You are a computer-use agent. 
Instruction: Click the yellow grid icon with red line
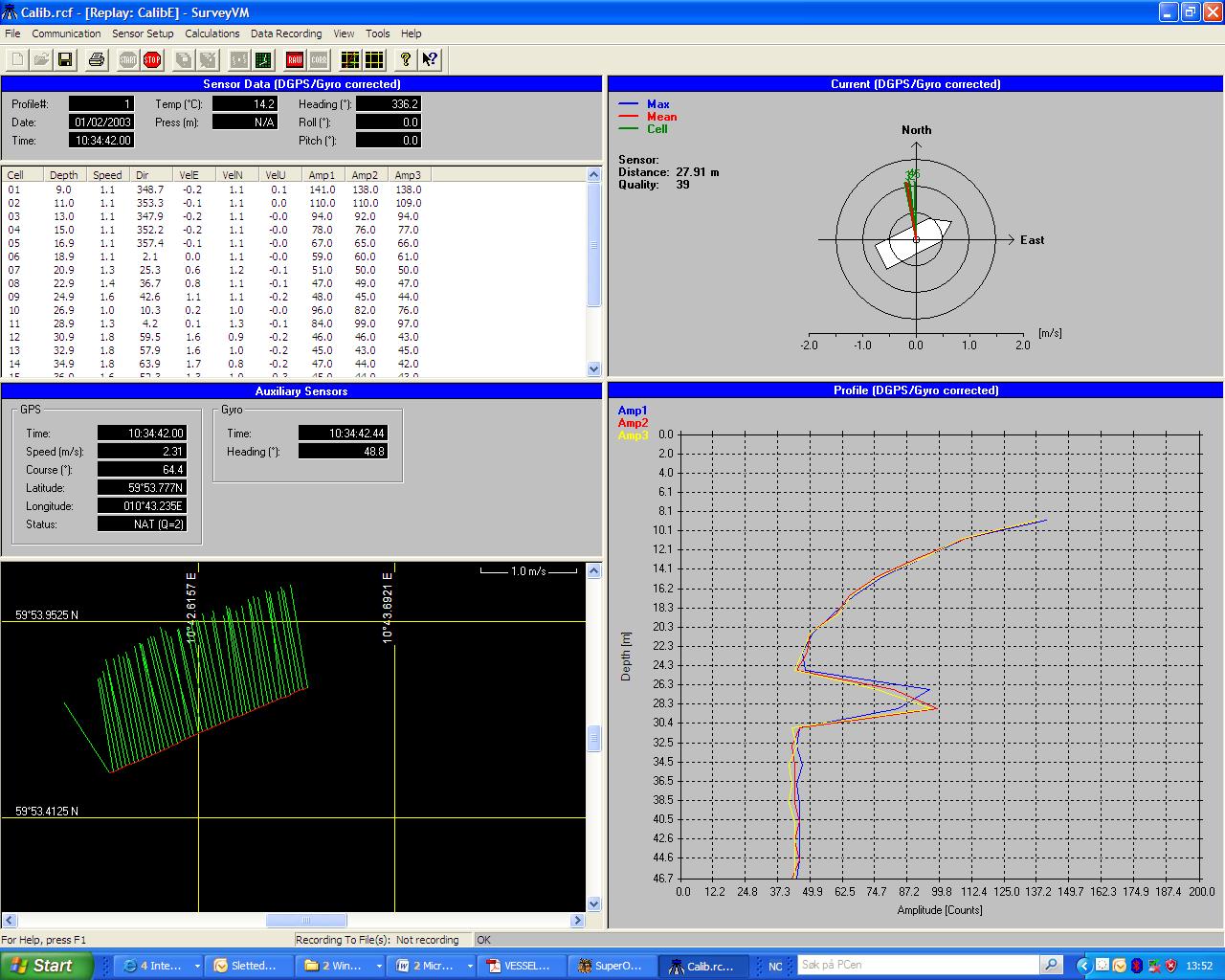350,60
